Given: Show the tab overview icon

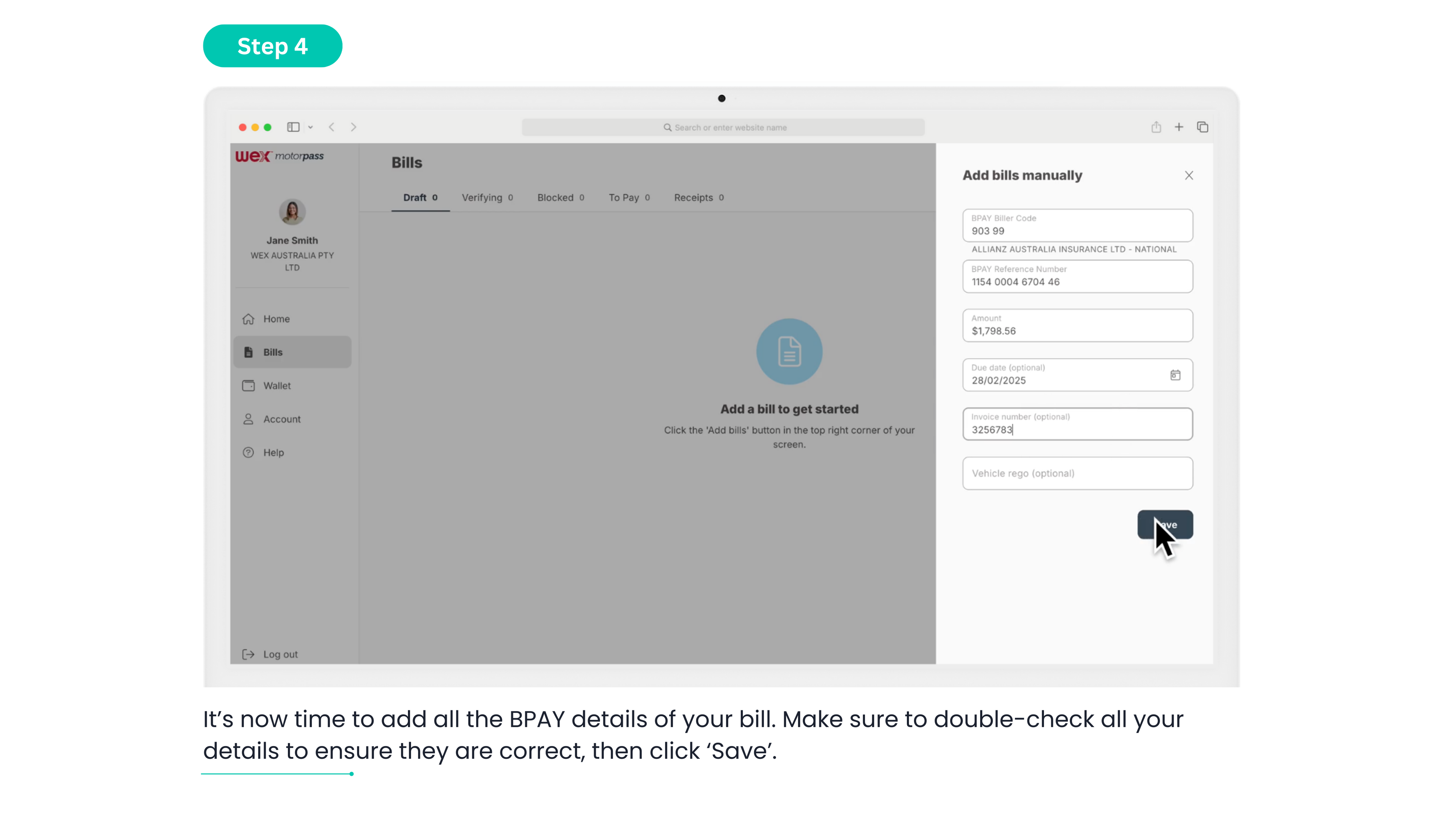Looking at the screenshot, I should coord(1202,127).
